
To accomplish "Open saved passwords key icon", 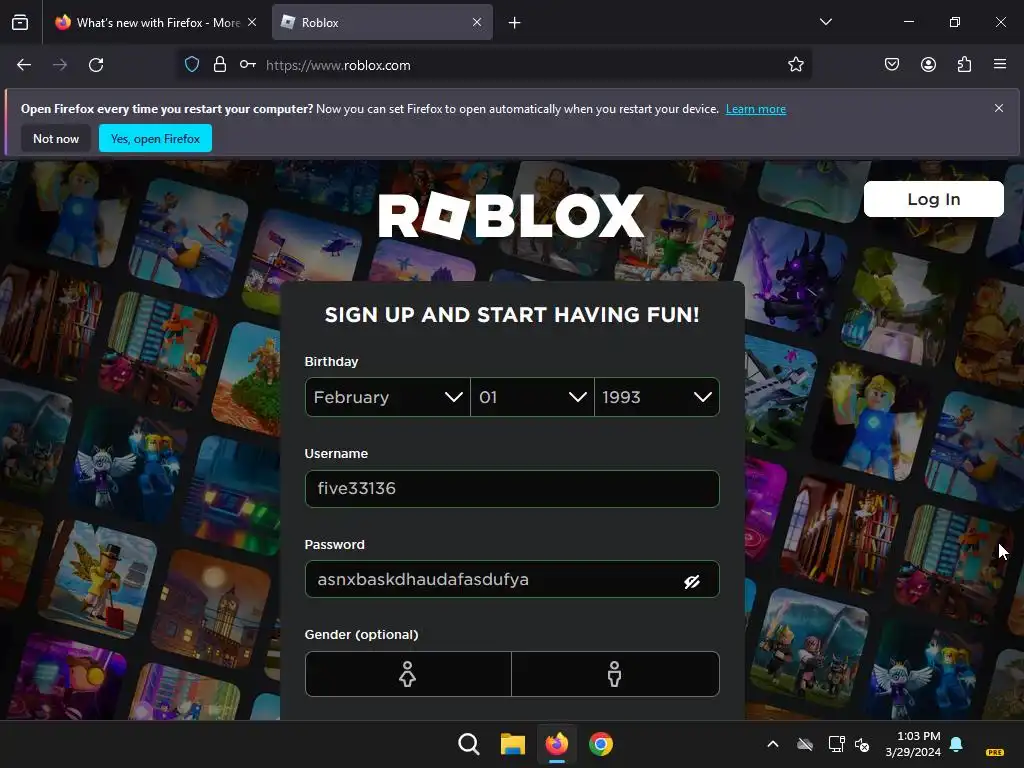I will point(248,65).
